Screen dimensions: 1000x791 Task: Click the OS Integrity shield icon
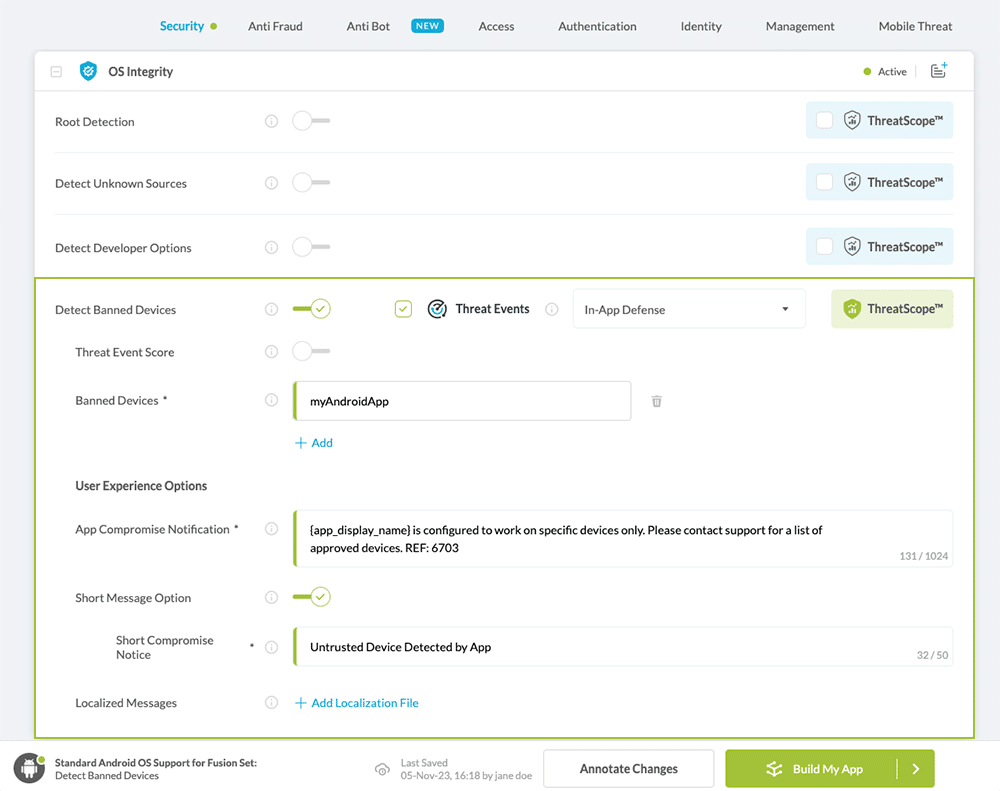point(88,72)
